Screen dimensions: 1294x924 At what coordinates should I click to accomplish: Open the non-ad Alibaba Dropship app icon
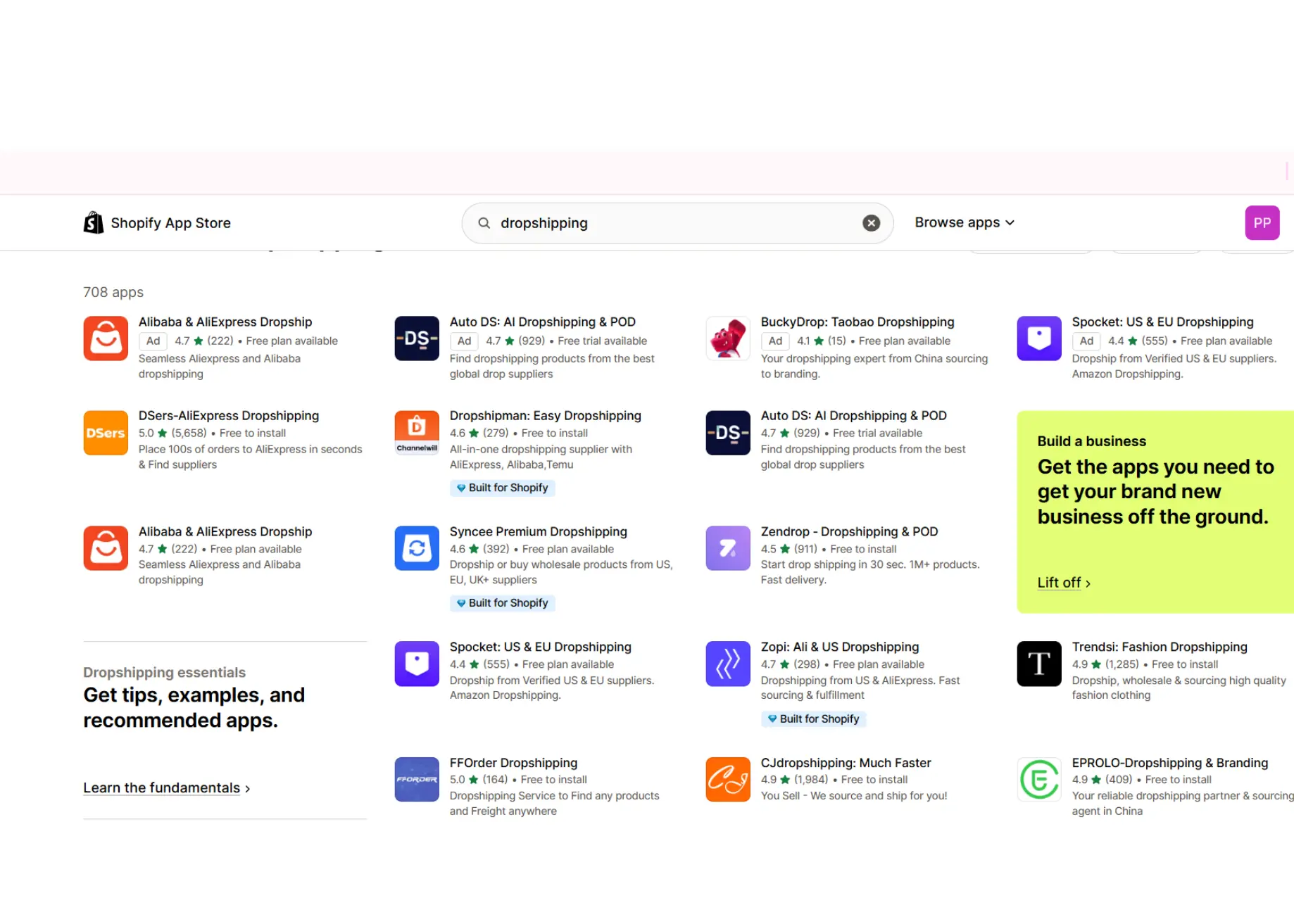click(x=106, y=548)
